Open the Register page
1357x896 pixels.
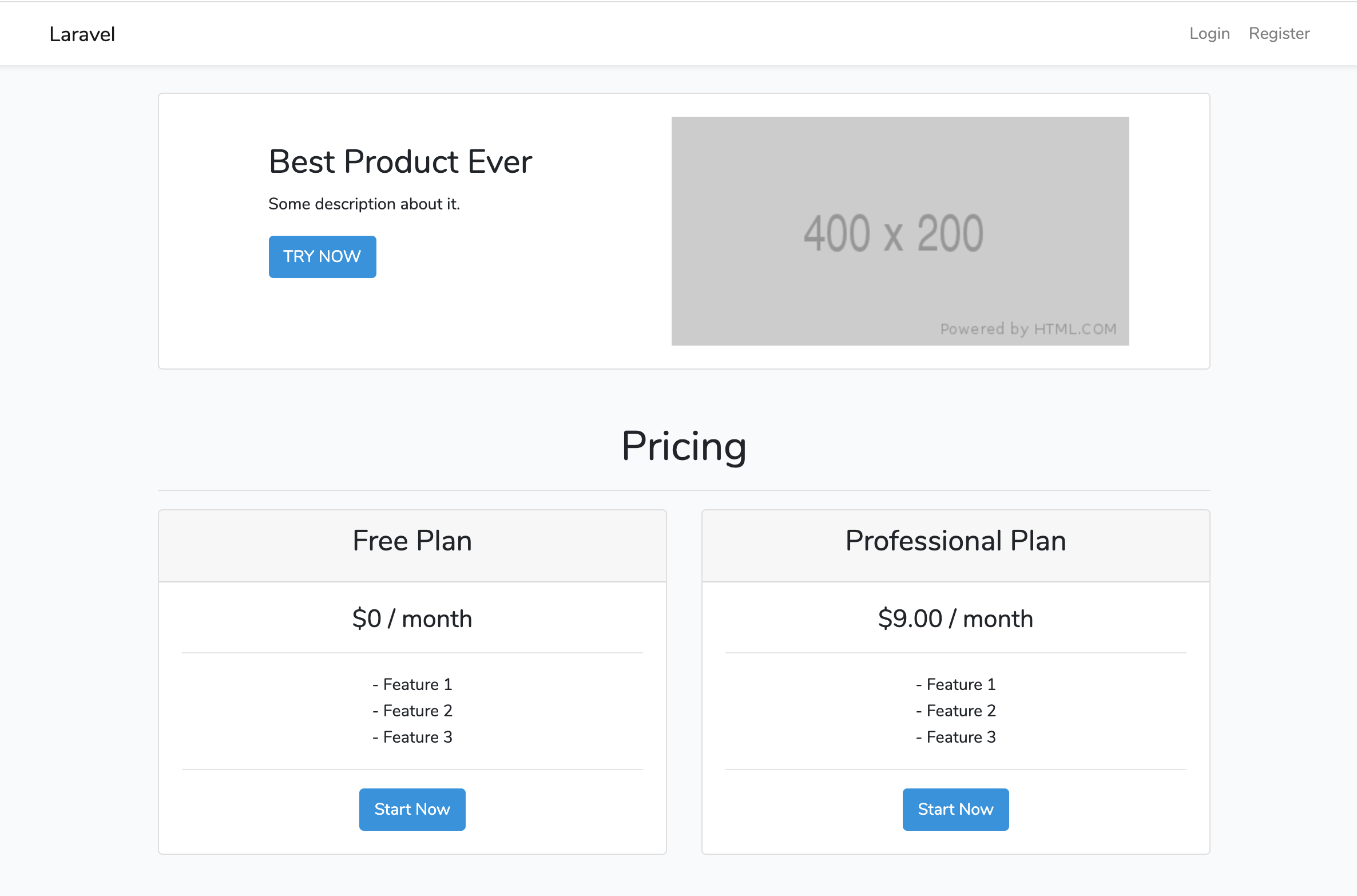pos(1279,34)
